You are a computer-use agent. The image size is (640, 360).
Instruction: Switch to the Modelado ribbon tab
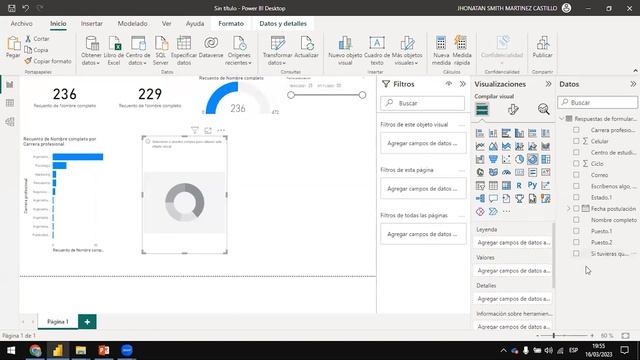132,24
